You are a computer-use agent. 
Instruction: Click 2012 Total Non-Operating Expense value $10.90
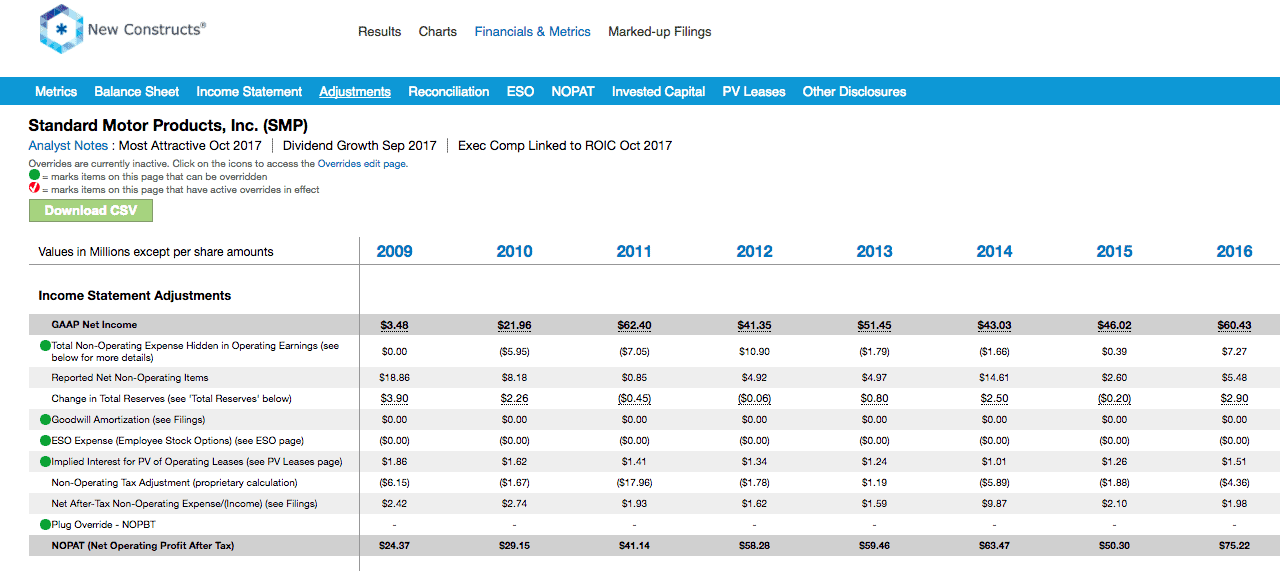pos(754,352)
